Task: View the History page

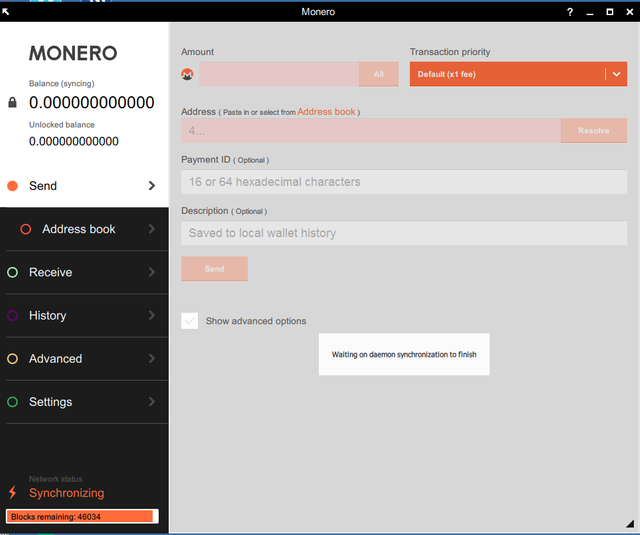Action: pyautogui.click(x=84, y=315)
